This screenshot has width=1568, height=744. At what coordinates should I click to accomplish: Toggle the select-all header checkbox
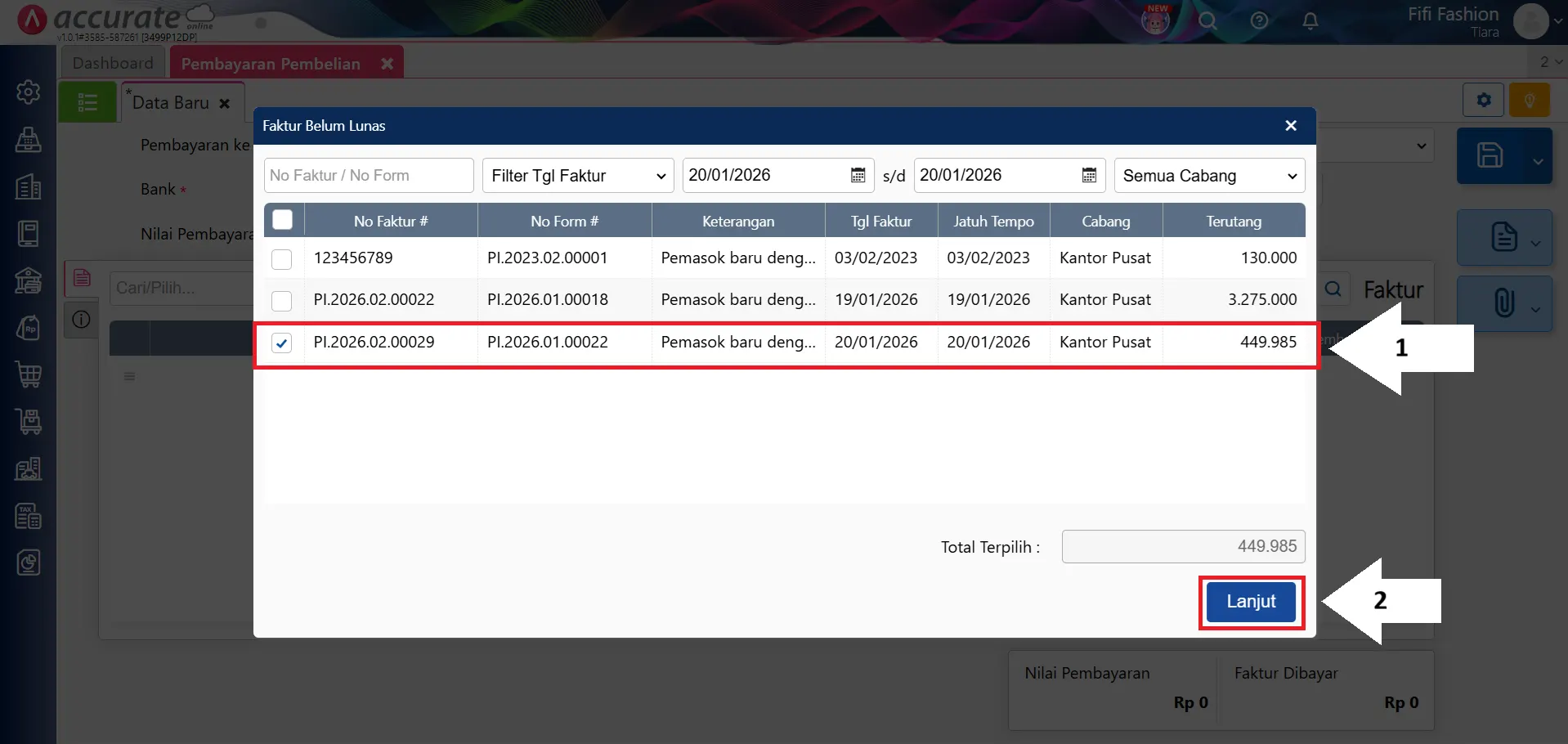283,220
